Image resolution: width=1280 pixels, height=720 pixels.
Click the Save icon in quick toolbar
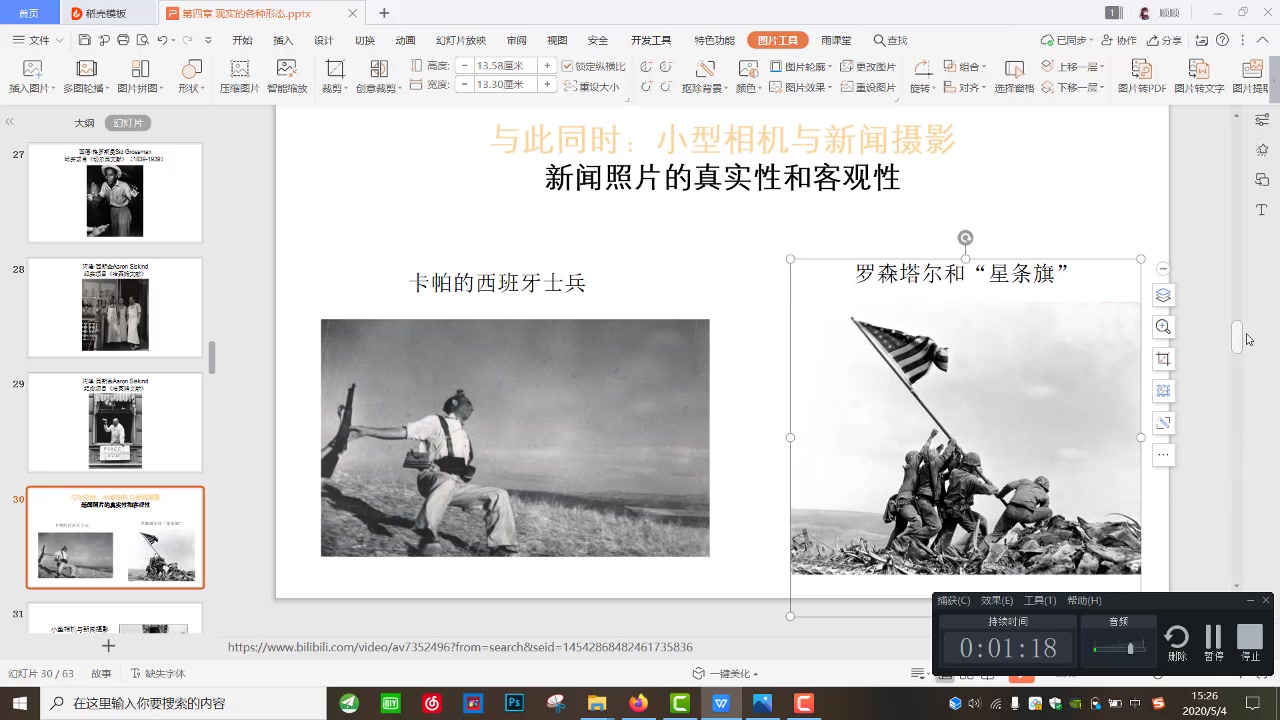coord(85,40)
